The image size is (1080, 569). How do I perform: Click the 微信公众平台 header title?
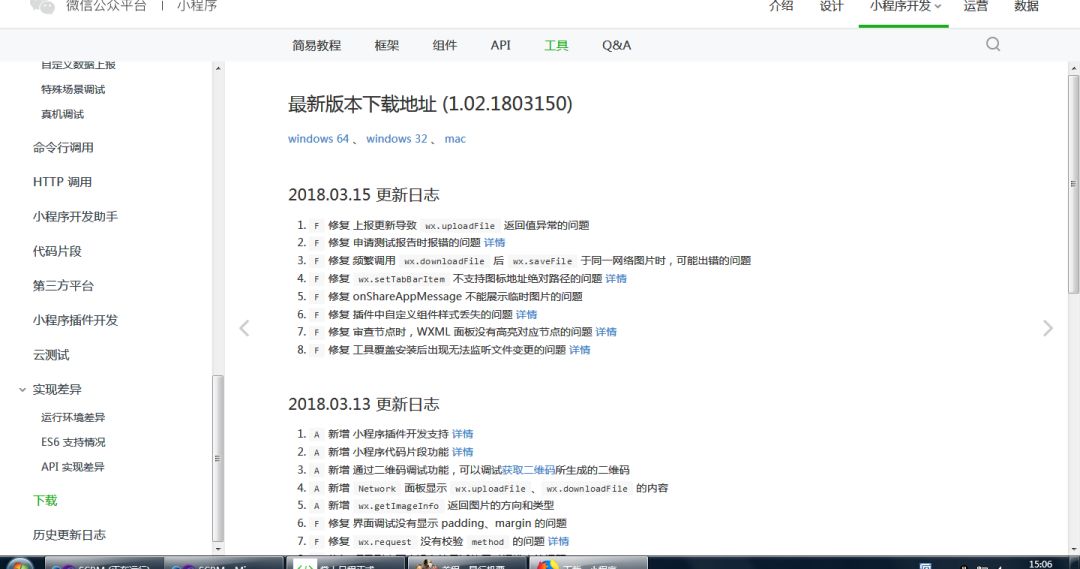(106, 6)
